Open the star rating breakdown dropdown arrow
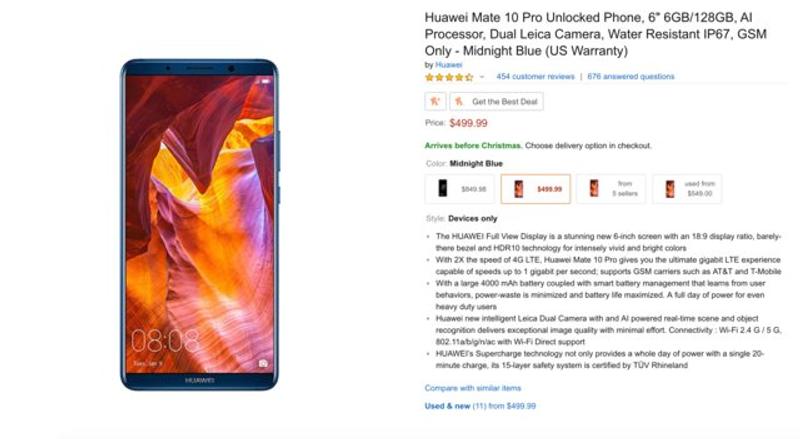Viewport: 800px width, 439px height. click(x=482, y=77)
